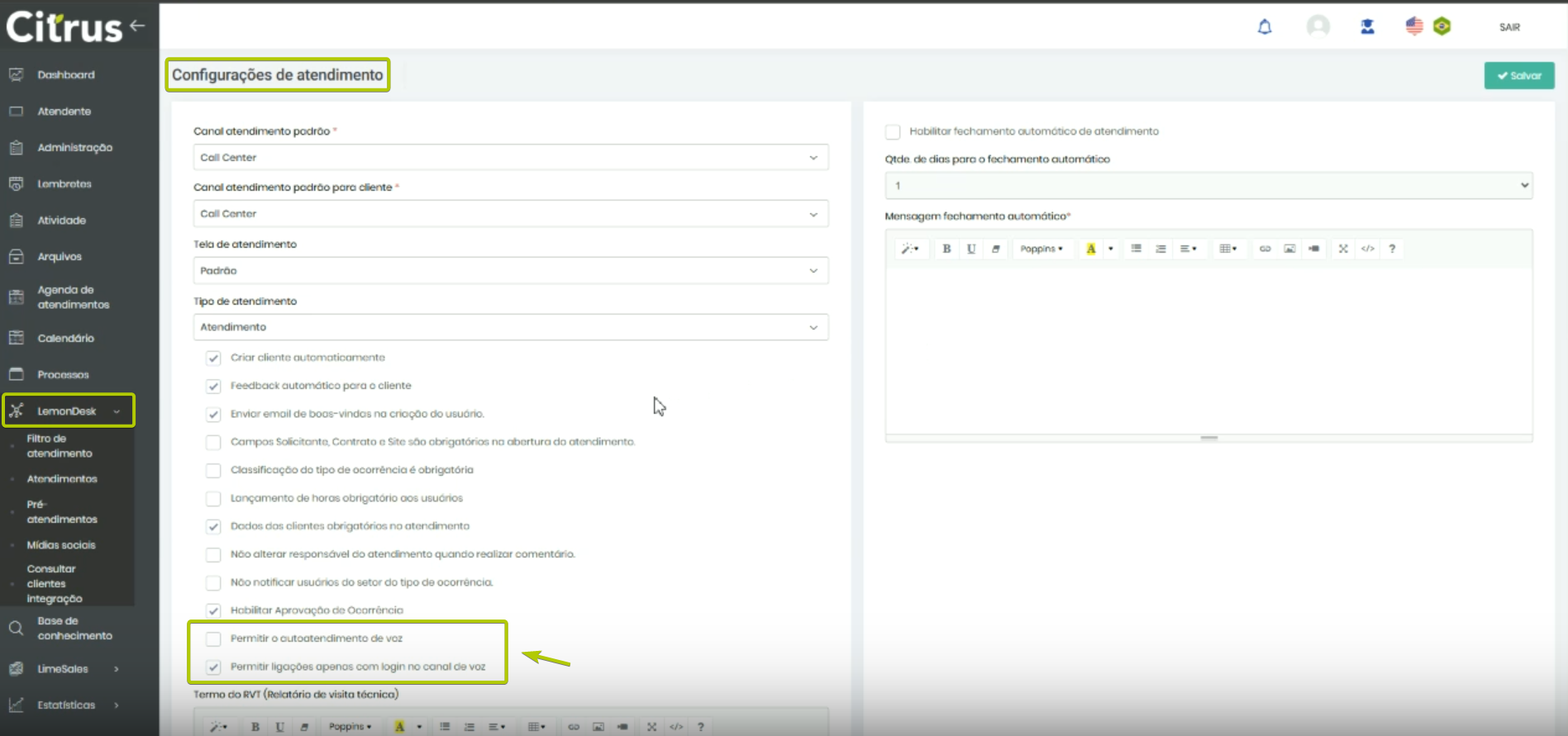Uncheck 'Criar cliente automaticamente'
Viewport: 1568px width, 736px height.
click(213, 358)
